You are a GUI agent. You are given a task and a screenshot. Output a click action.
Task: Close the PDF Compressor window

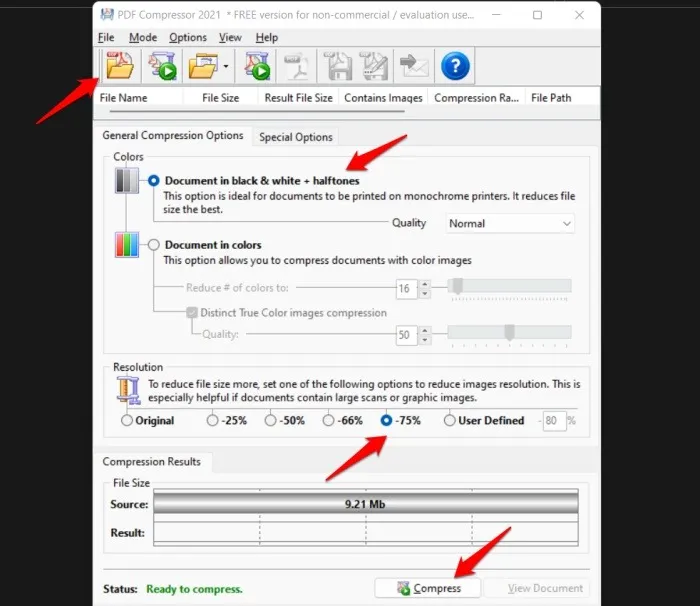(x=579, y=15)
